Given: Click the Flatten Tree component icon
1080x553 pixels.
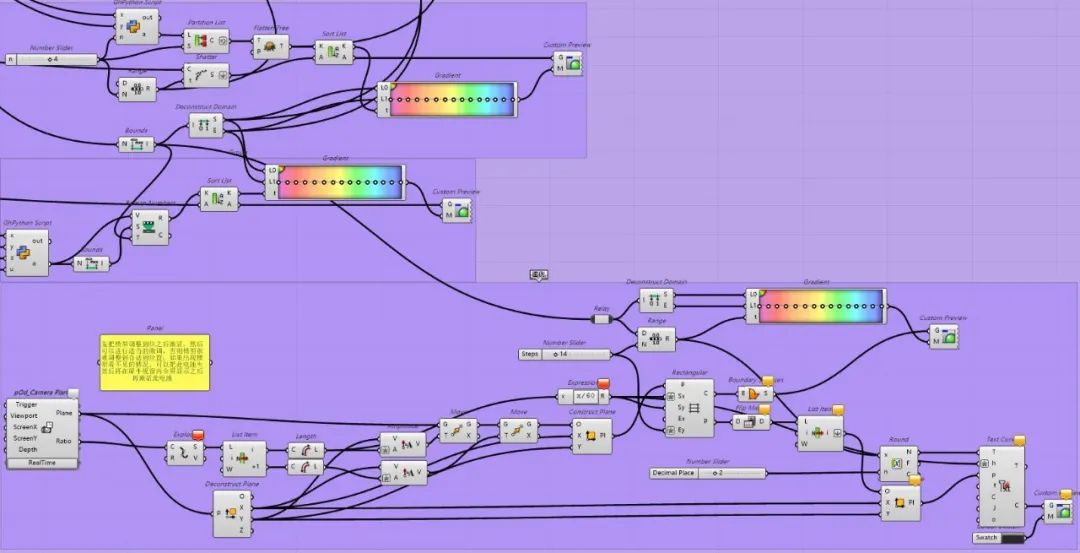Looking at the screenshot, I should click(x=270, y=46).
